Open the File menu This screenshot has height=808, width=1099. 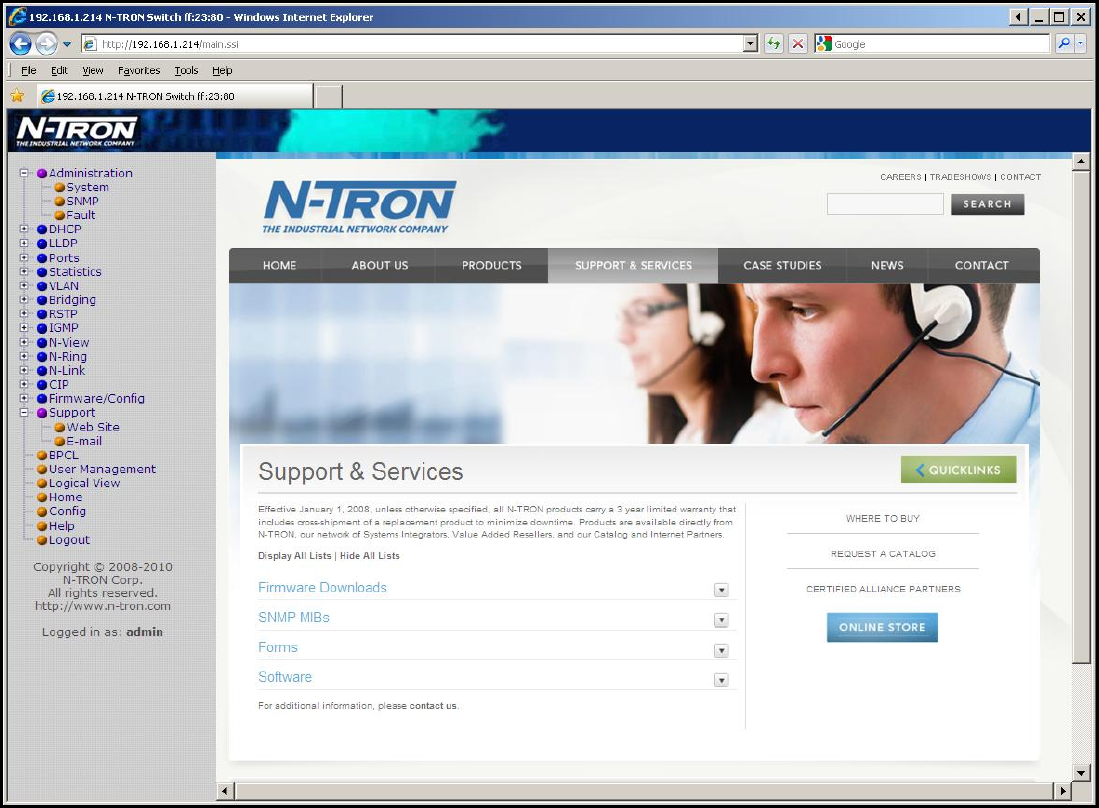[x=29, y=70]
